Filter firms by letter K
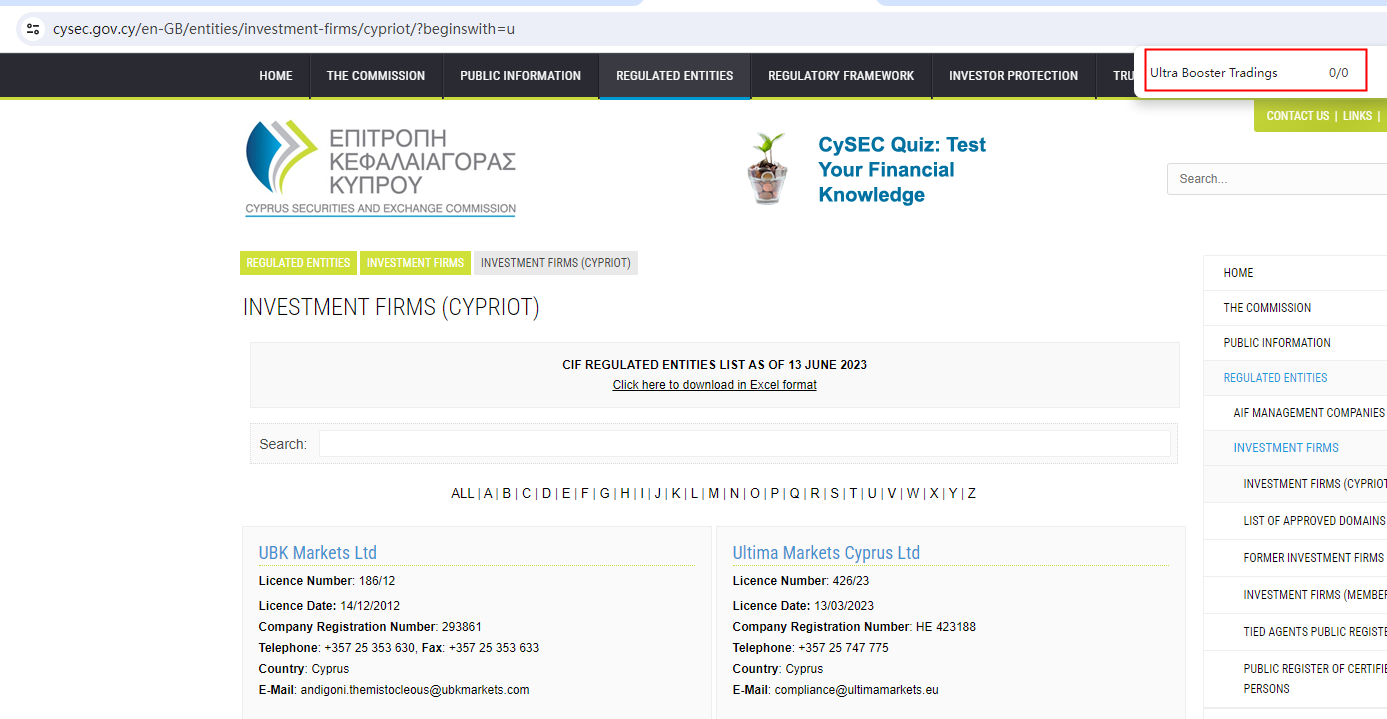Image resolution: width=1387 pixels, height=719 pixels. pyautogui.click(x=676, y=493)
